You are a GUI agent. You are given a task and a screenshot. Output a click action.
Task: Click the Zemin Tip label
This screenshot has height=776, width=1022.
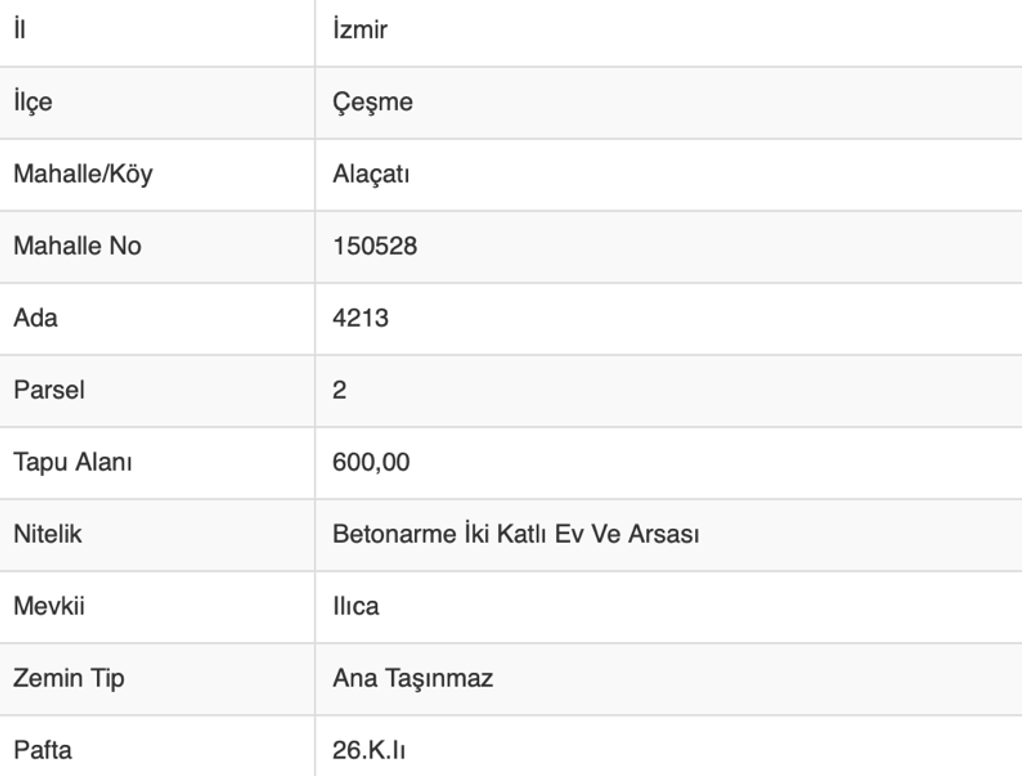(69, 678)
